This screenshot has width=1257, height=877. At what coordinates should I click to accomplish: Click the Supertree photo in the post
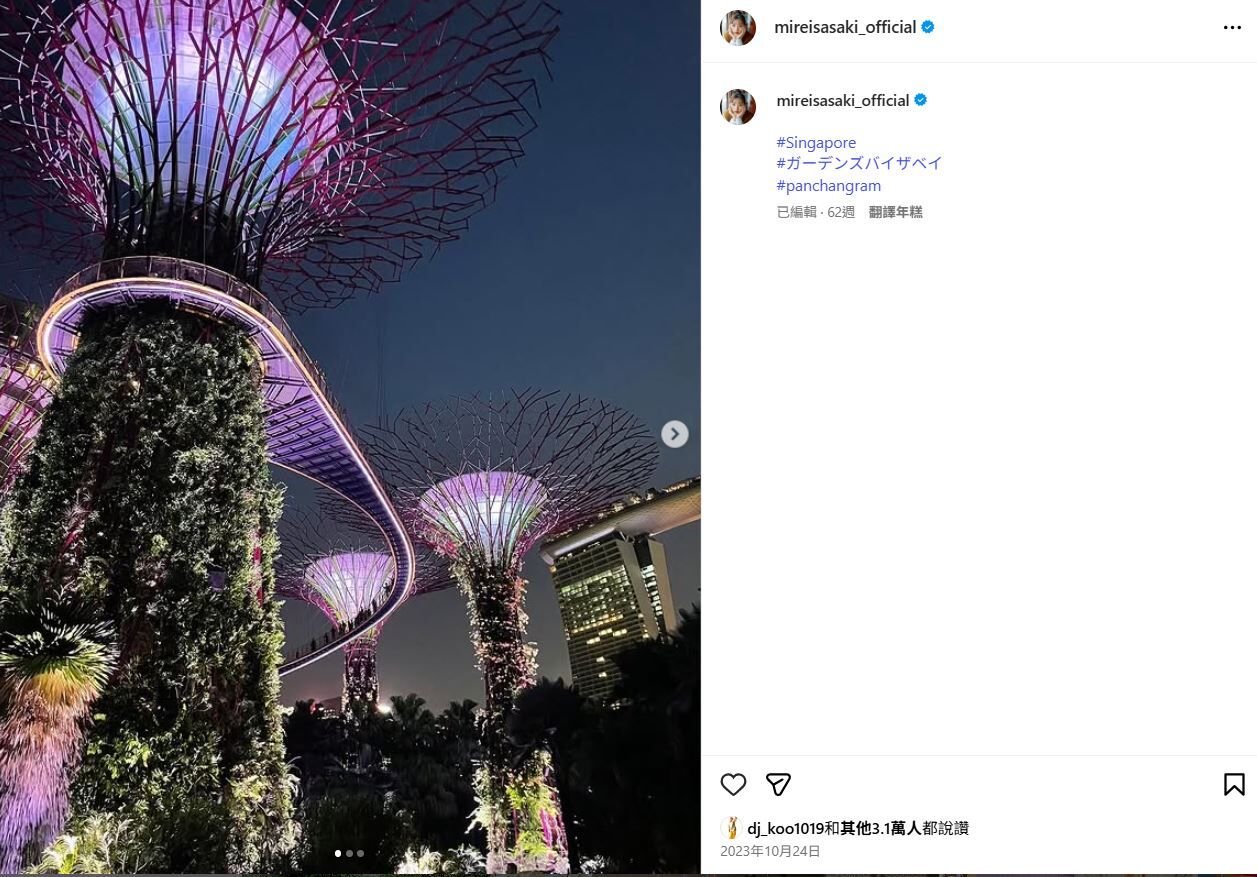point(350,437)
